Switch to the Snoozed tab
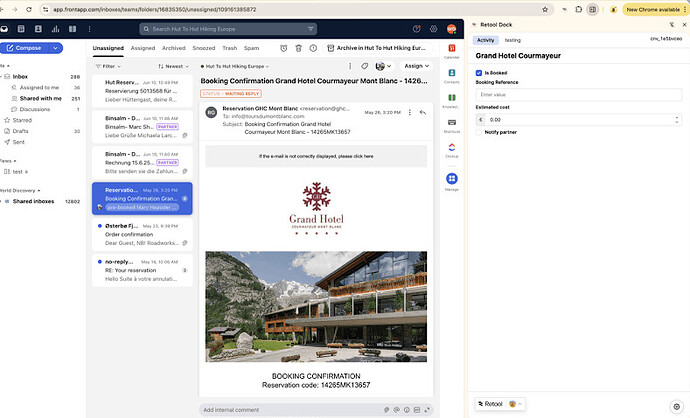 click(x=204, y=48)
